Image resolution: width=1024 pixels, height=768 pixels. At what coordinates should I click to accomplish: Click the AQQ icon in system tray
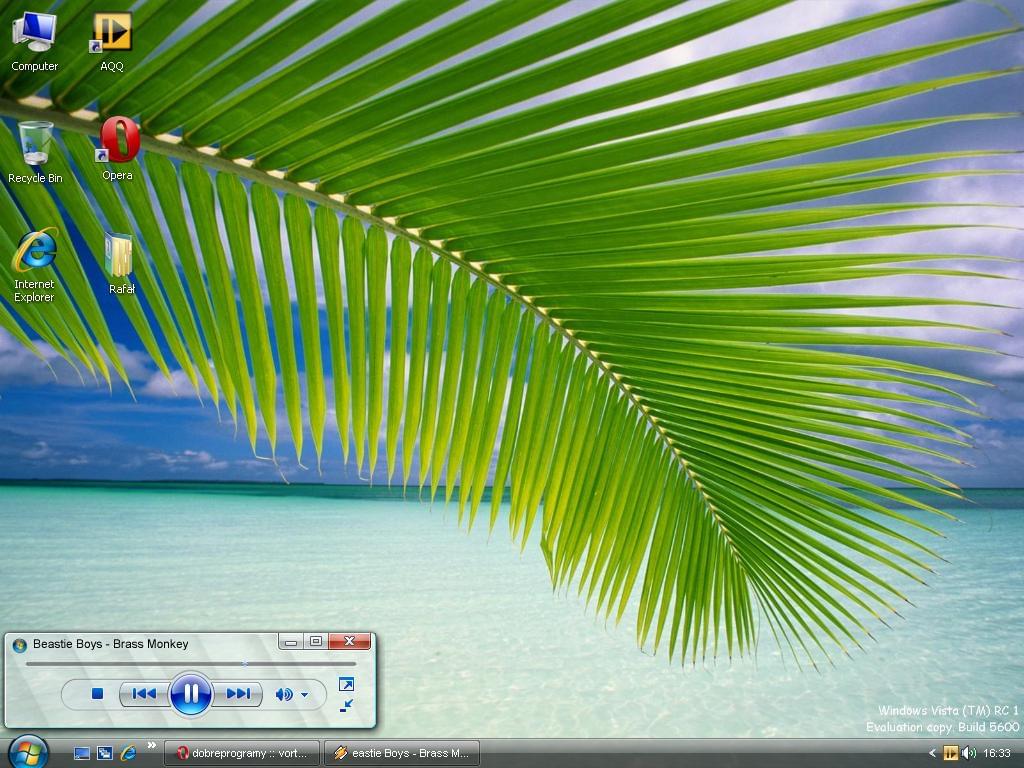(950, 753)
